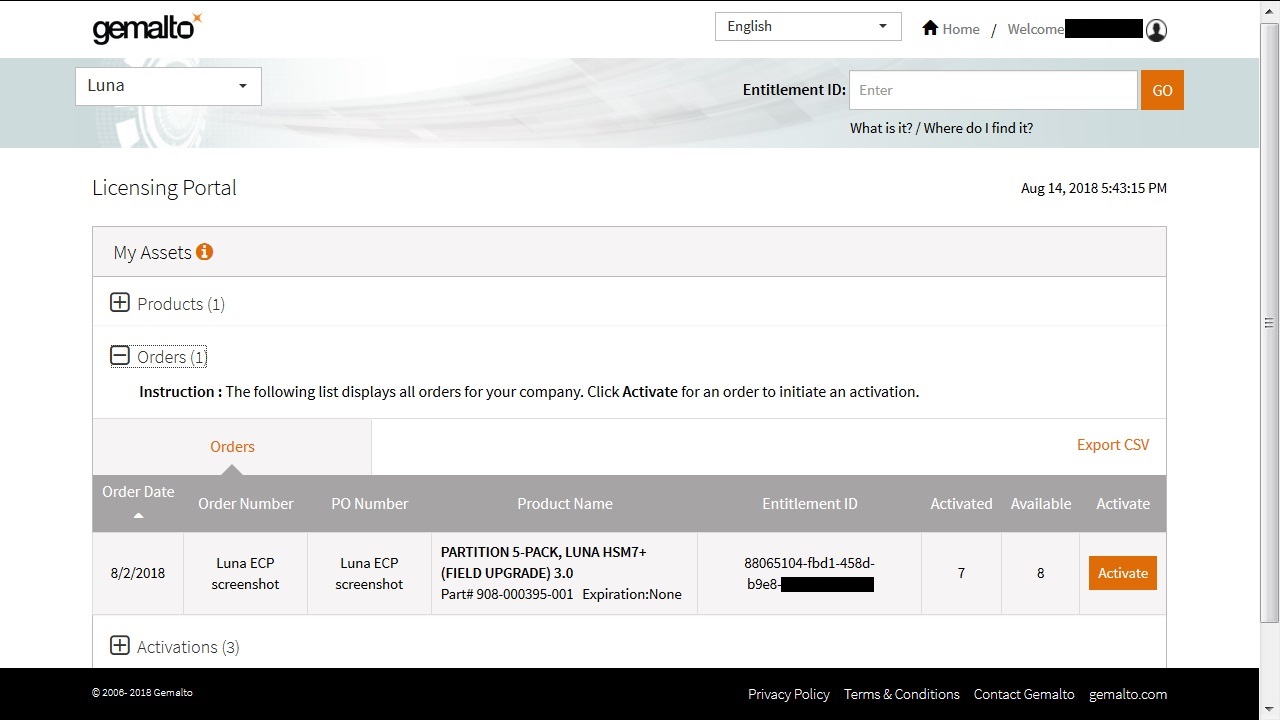Open the Luna product dropdown
The height and width of the screenshot is (720, 1280).
[x=168, y=86]
